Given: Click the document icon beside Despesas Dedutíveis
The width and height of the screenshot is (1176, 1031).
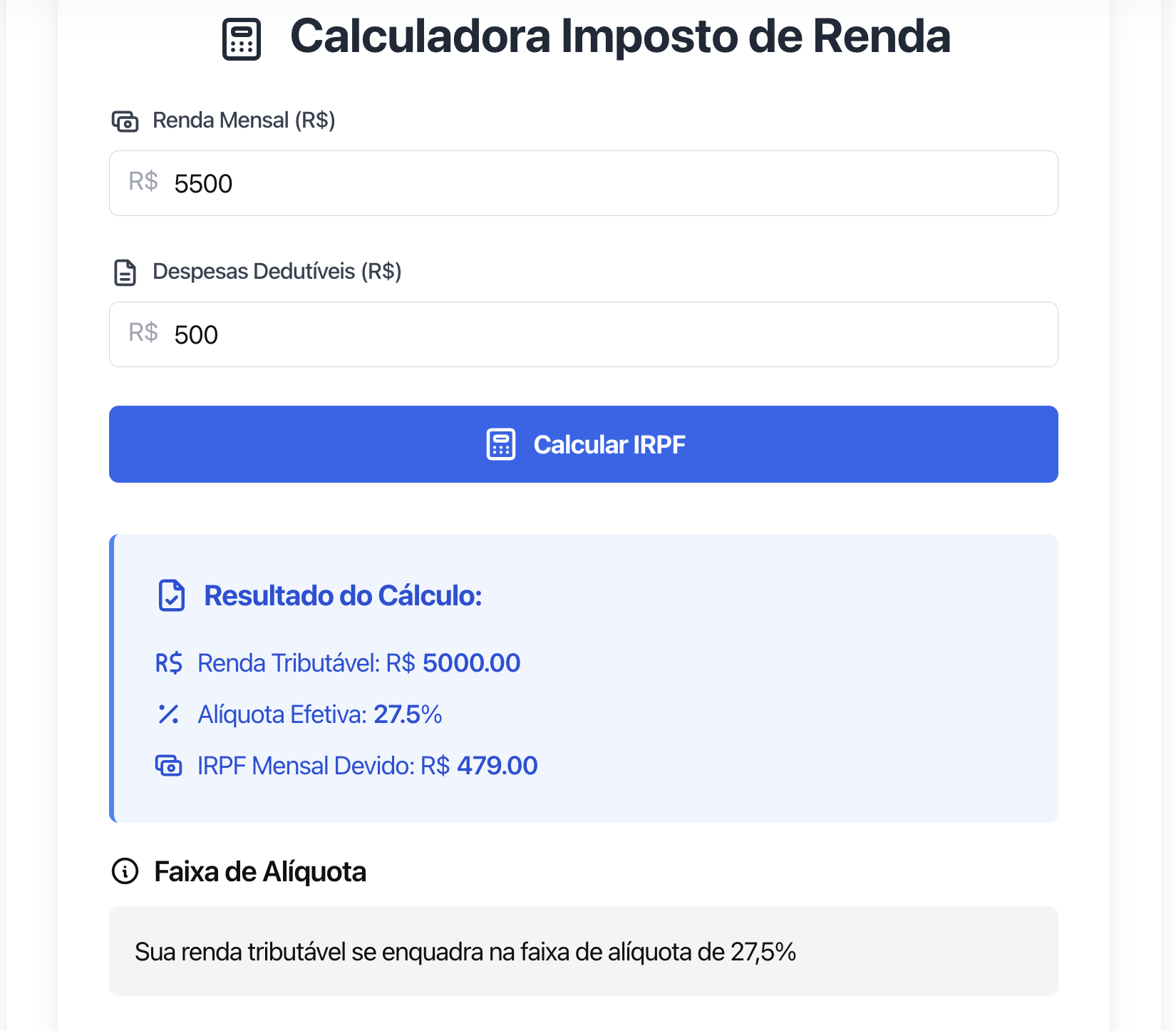Looking at the screenshot, I should pos(125,272).
